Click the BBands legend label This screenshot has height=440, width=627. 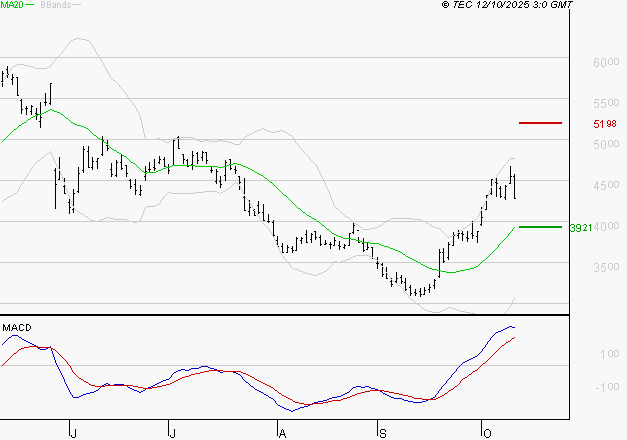[56, 5]
